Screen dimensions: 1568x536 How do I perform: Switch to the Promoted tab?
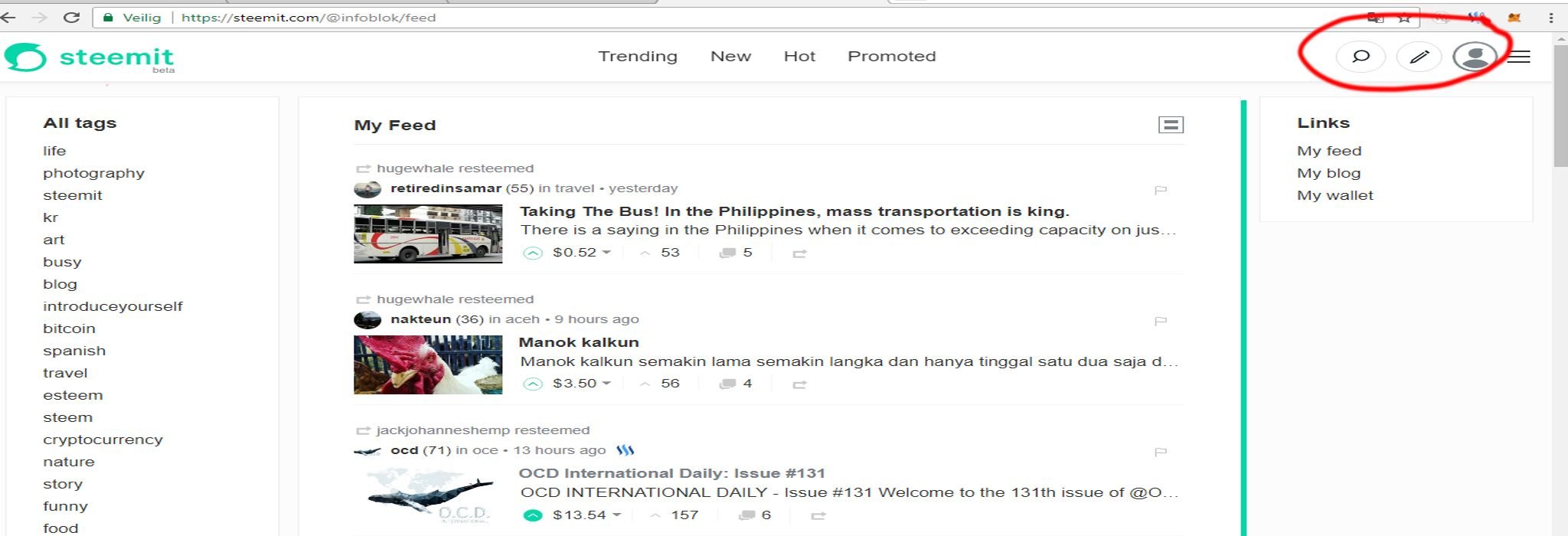[892, 57]
